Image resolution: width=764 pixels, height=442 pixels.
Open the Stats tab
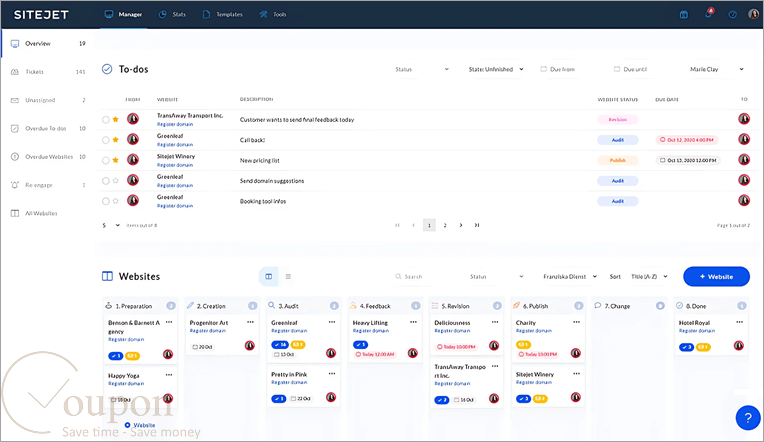click(x=172, y=15)
